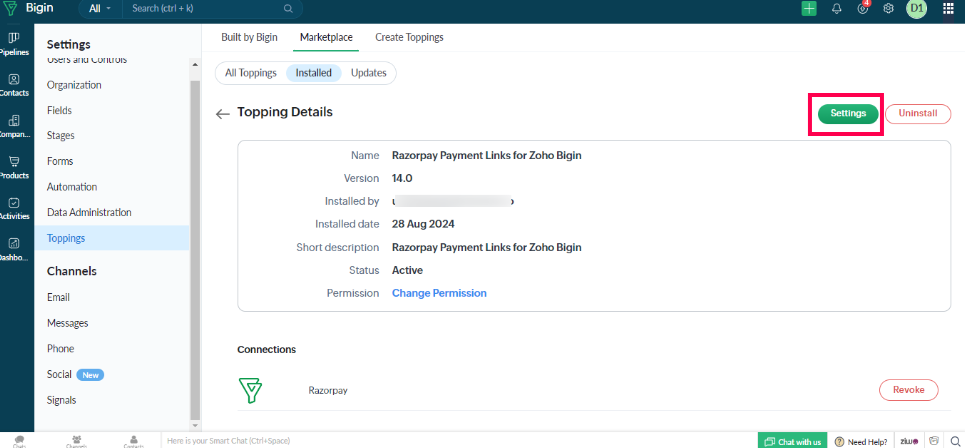Click the Ziwo icon in bottom bar
Screen dimensions: 965x448
(x=909, y=441)
